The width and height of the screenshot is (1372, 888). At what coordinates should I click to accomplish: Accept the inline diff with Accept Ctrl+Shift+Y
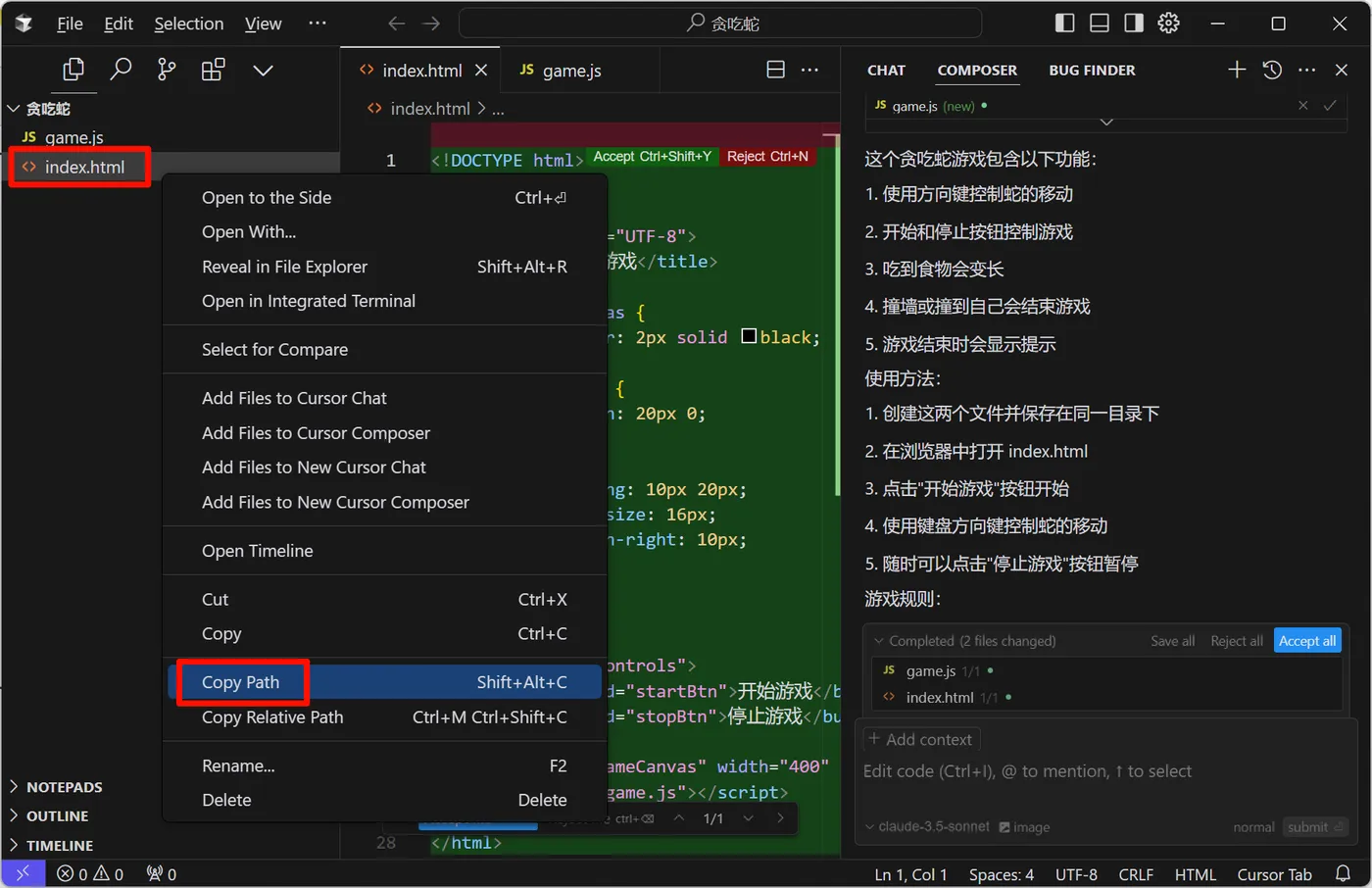click(652, 157)
